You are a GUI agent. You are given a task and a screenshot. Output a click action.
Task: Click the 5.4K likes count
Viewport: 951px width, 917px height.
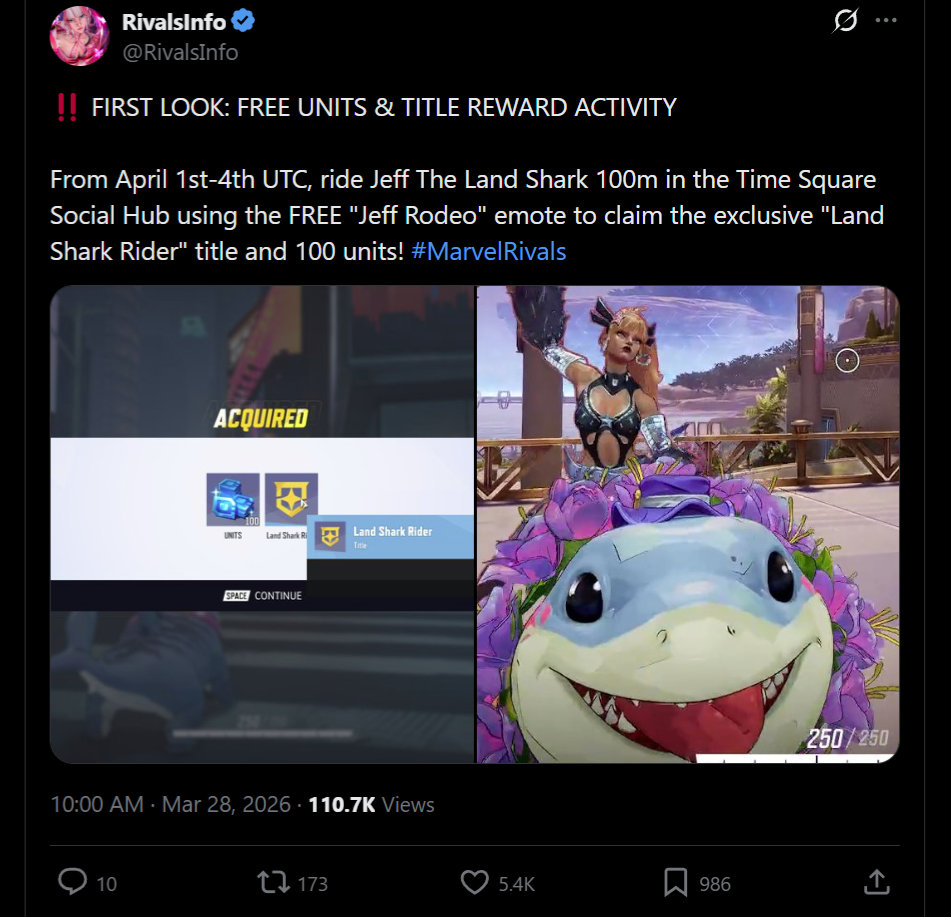(x=517, y=884)
